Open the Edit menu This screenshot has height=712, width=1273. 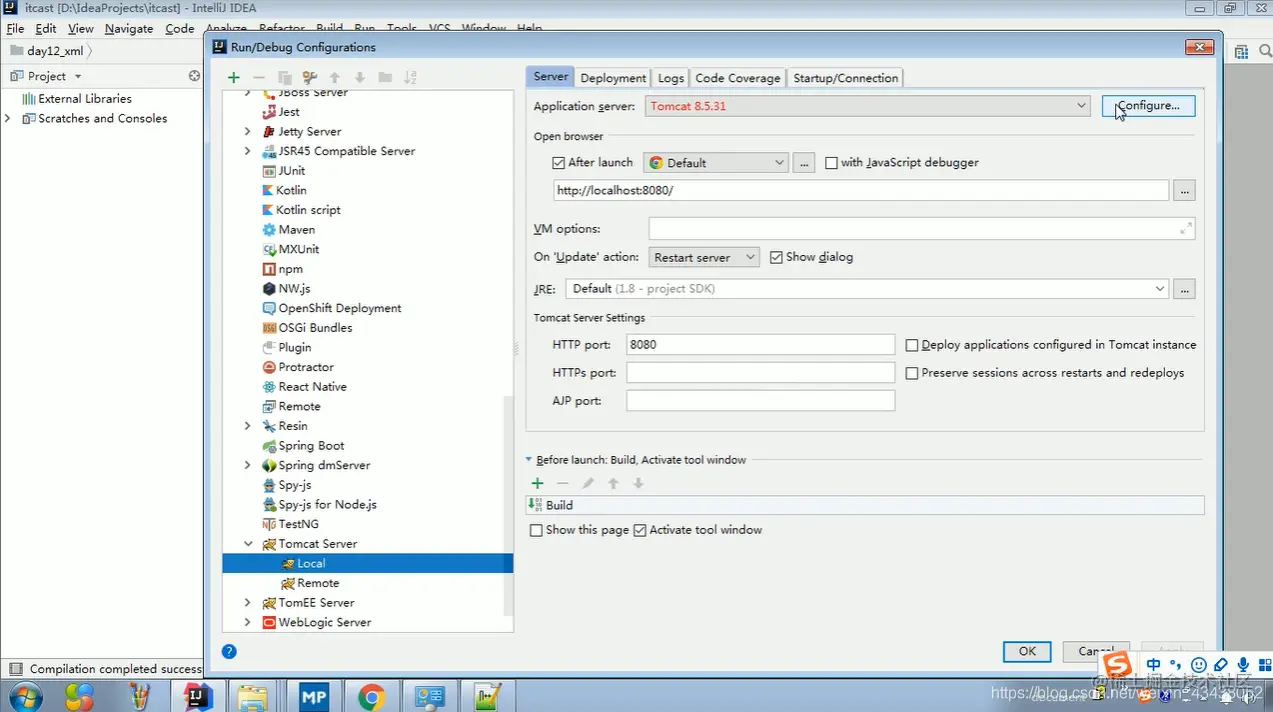coord(46,28)
